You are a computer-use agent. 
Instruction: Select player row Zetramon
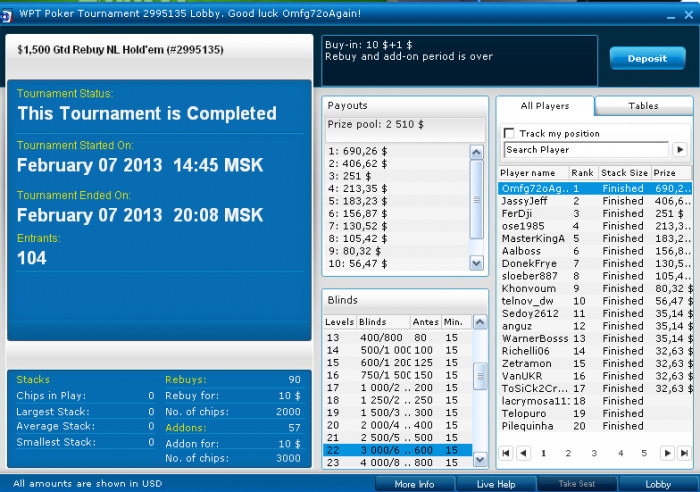tap(595, 363)
